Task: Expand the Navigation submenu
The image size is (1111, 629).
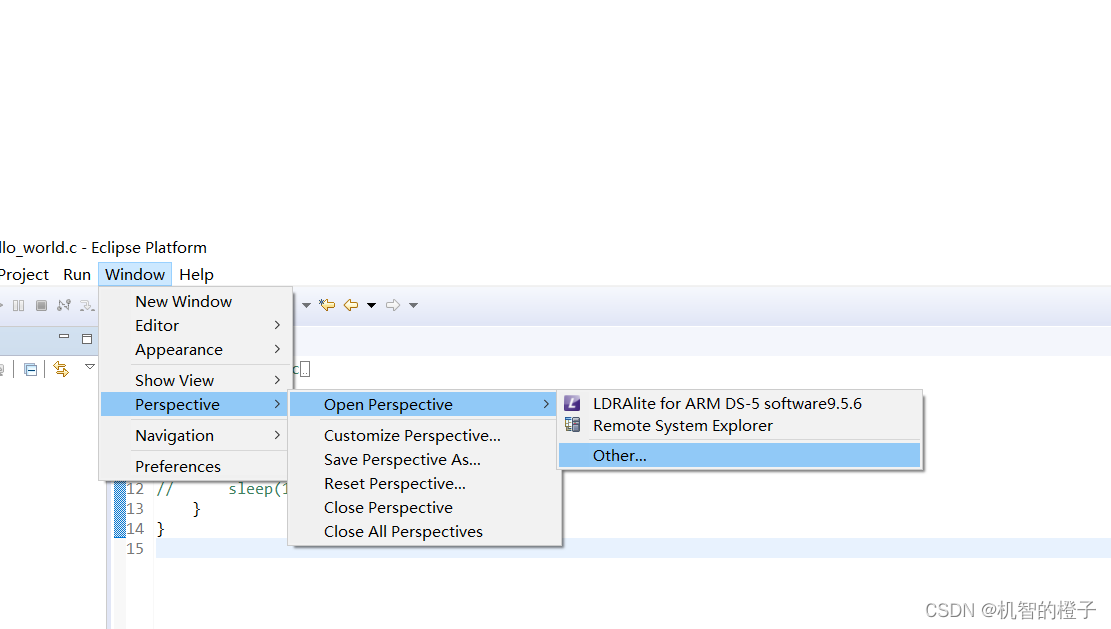Action: 196,436
